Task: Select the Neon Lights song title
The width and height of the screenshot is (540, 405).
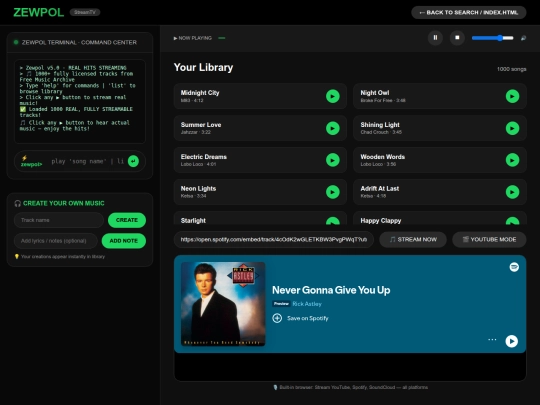Action: tap(198, 188)
